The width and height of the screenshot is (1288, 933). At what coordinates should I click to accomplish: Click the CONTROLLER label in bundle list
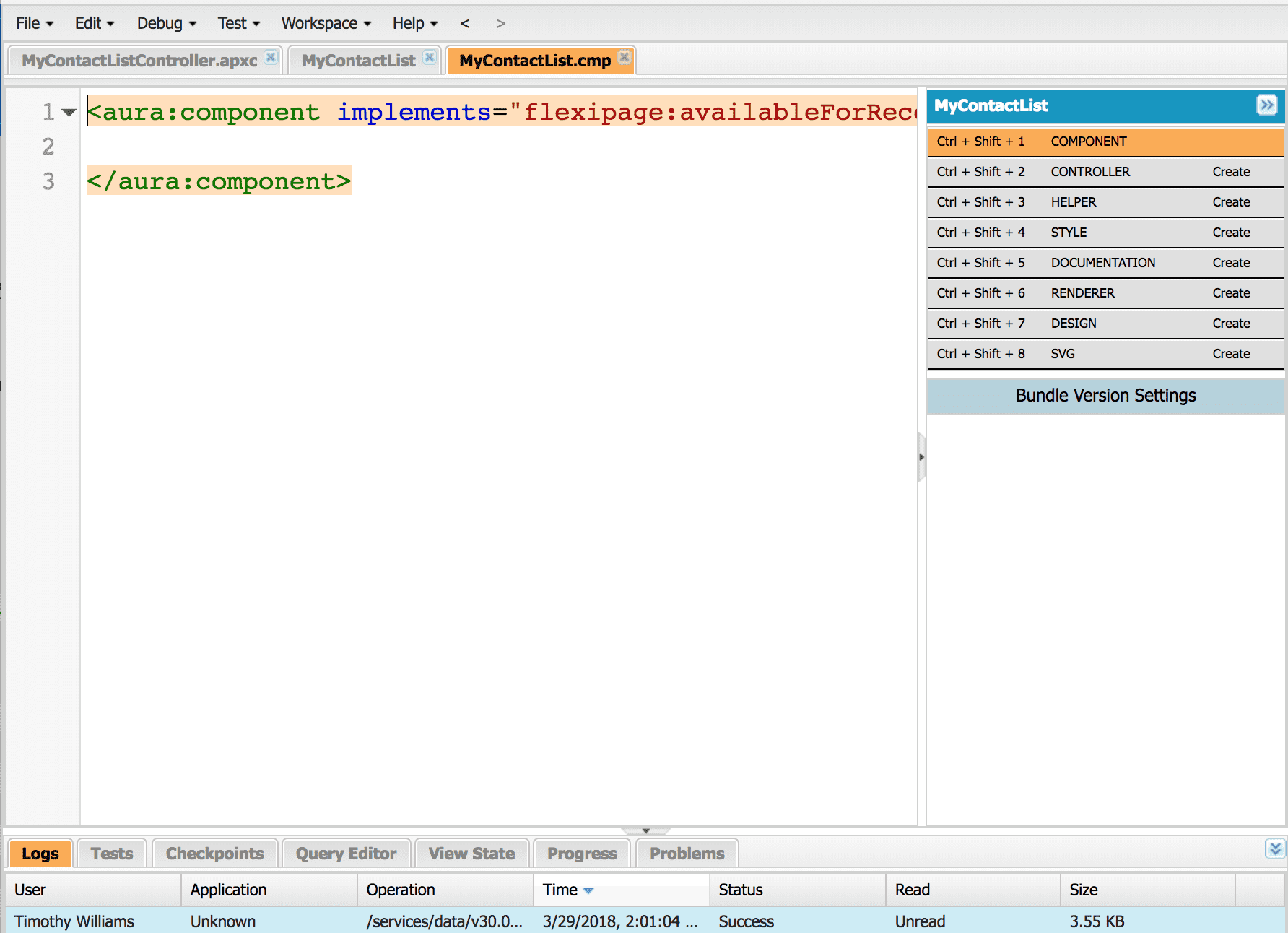1090,172
